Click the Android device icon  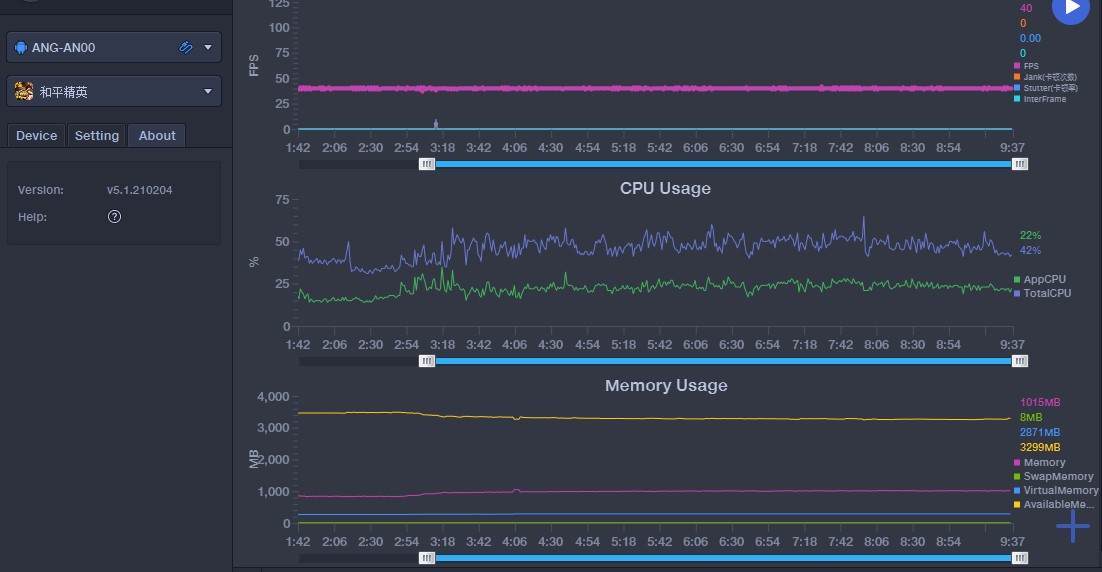point(21,47)
